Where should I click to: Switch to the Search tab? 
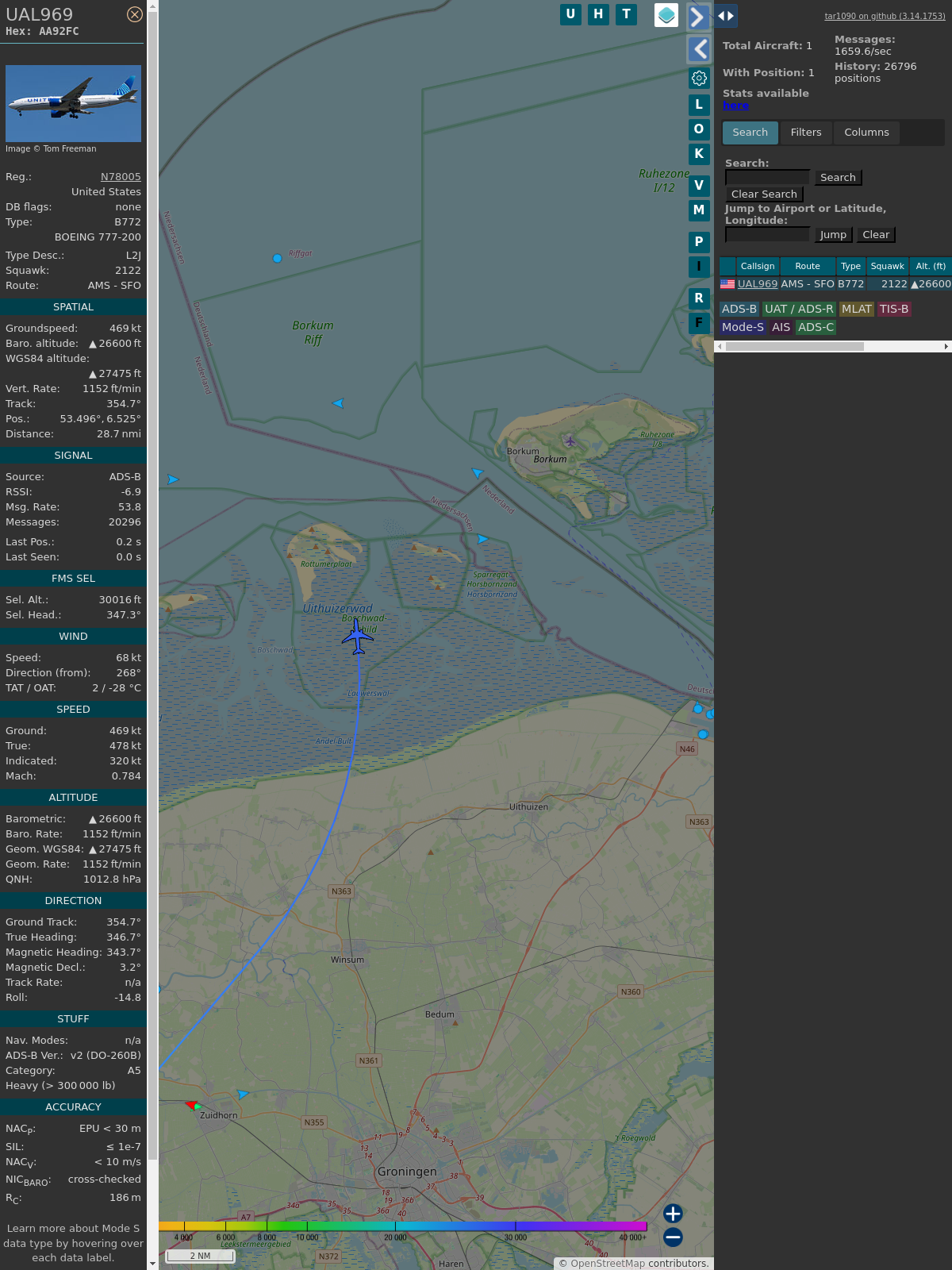click(x=750, y=133)
